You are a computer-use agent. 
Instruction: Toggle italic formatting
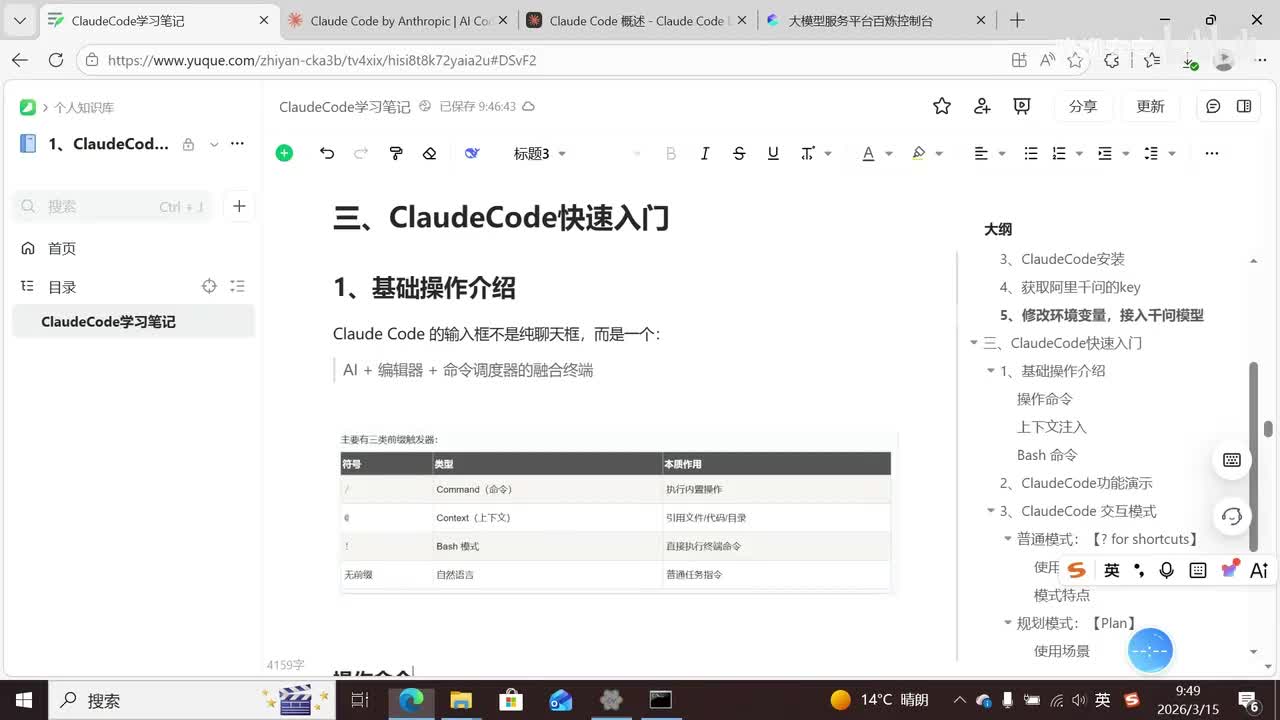705,153
